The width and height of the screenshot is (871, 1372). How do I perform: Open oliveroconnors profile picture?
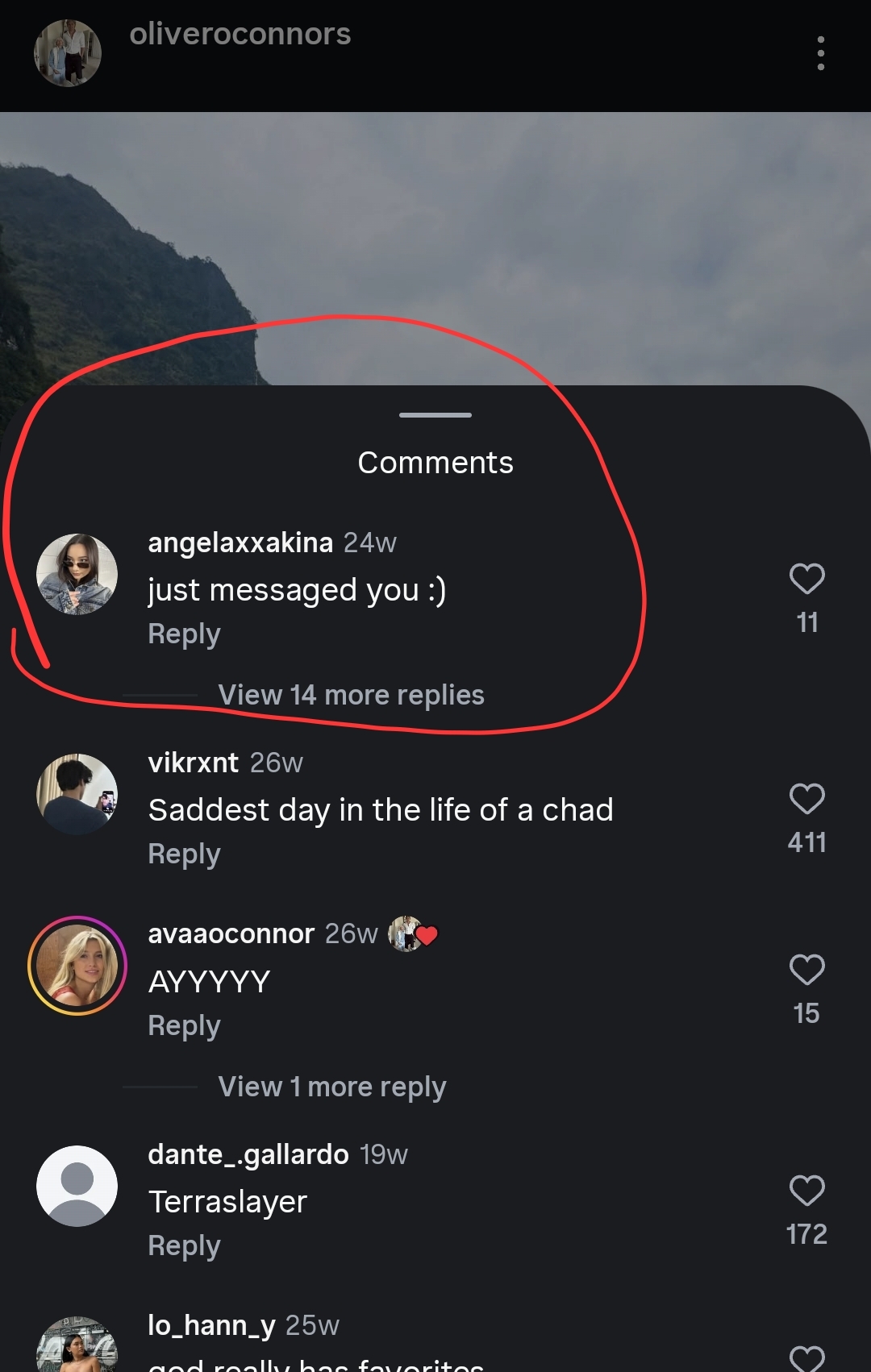coord(68,53)
